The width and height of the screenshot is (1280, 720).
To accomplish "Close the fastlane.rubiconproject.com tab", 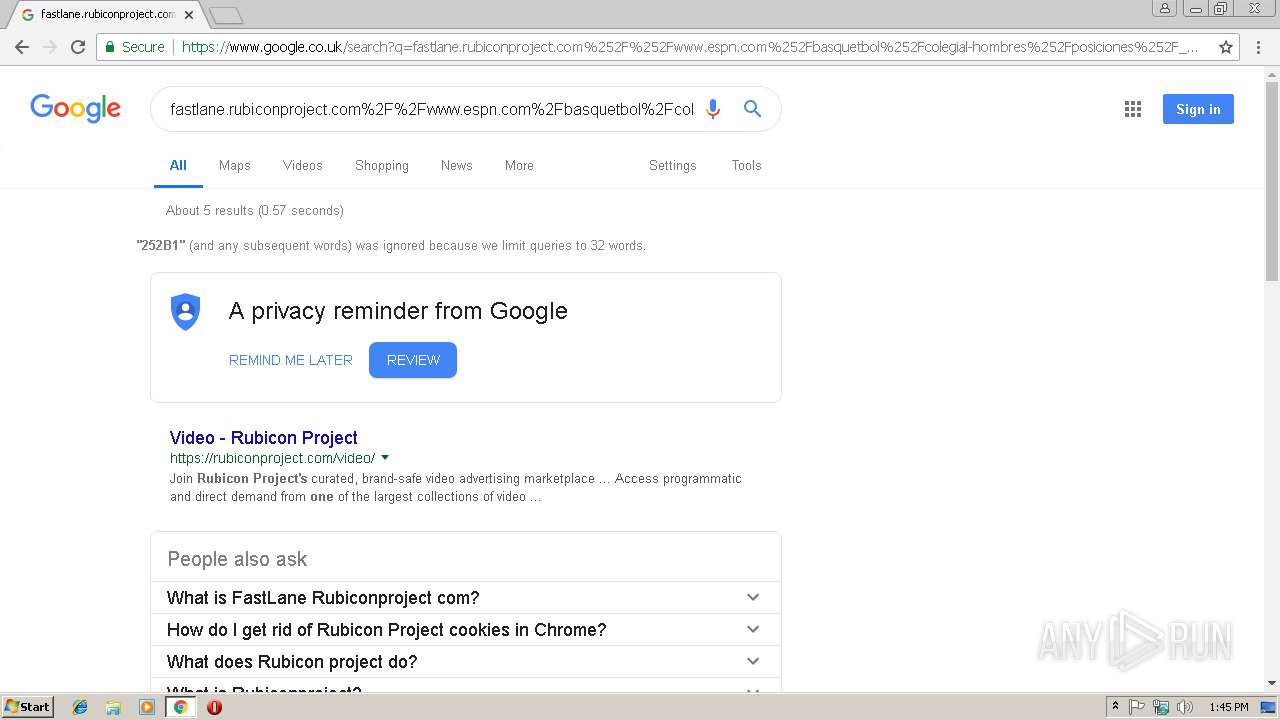I will click(189, 15).
